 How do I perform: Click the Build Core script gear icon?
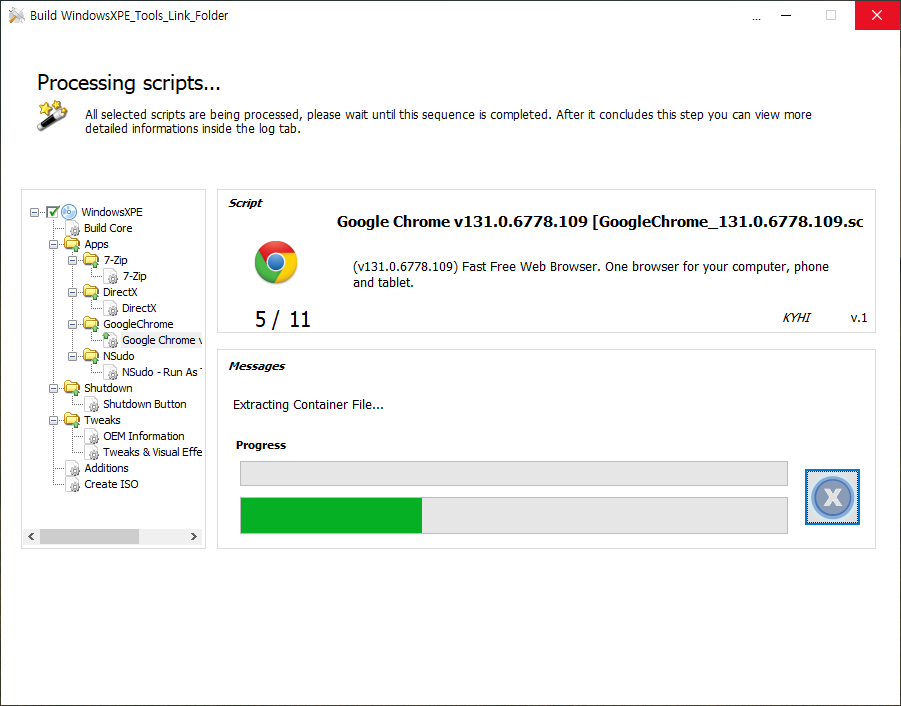point(74,229)
